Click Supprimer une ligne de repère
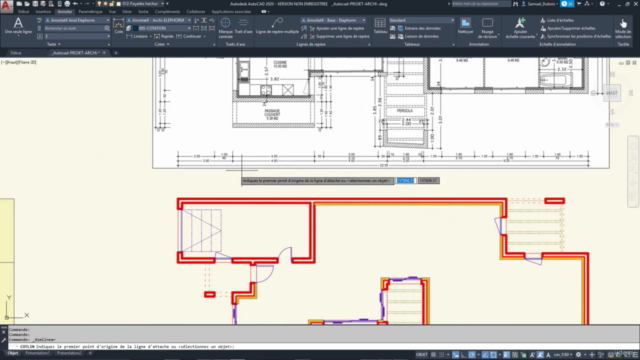This screenshot has height=360, width=640. click(x=340, y=36)
